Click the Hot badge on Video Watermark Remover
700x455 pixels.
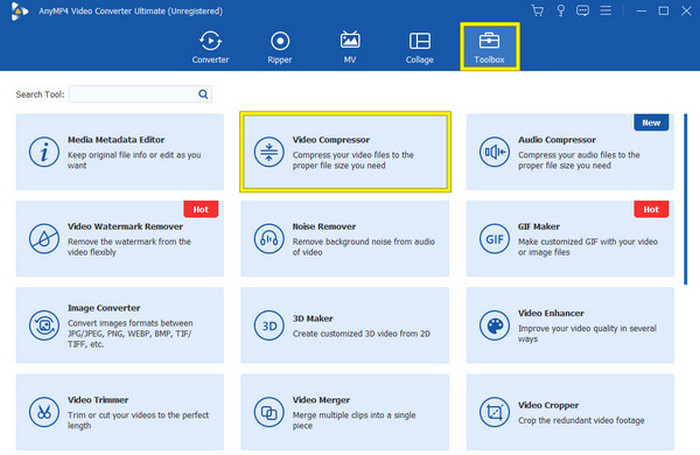(x=200, y=209)
